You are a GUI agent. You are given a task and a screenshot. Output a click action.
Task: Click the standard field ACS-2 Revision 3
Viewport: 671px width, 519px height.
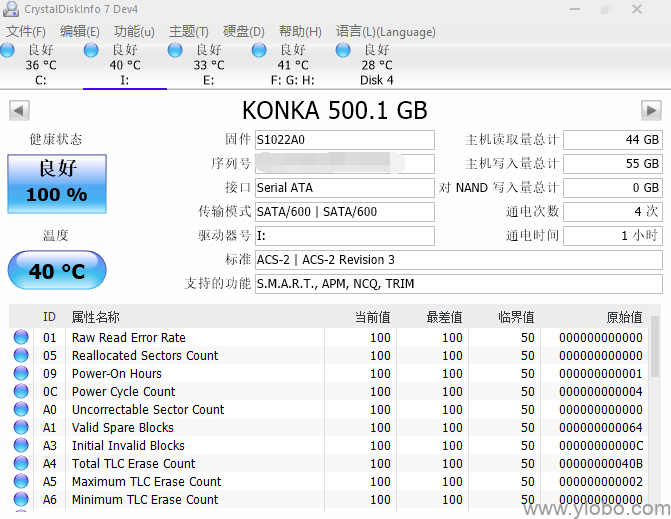pos(459,260)
